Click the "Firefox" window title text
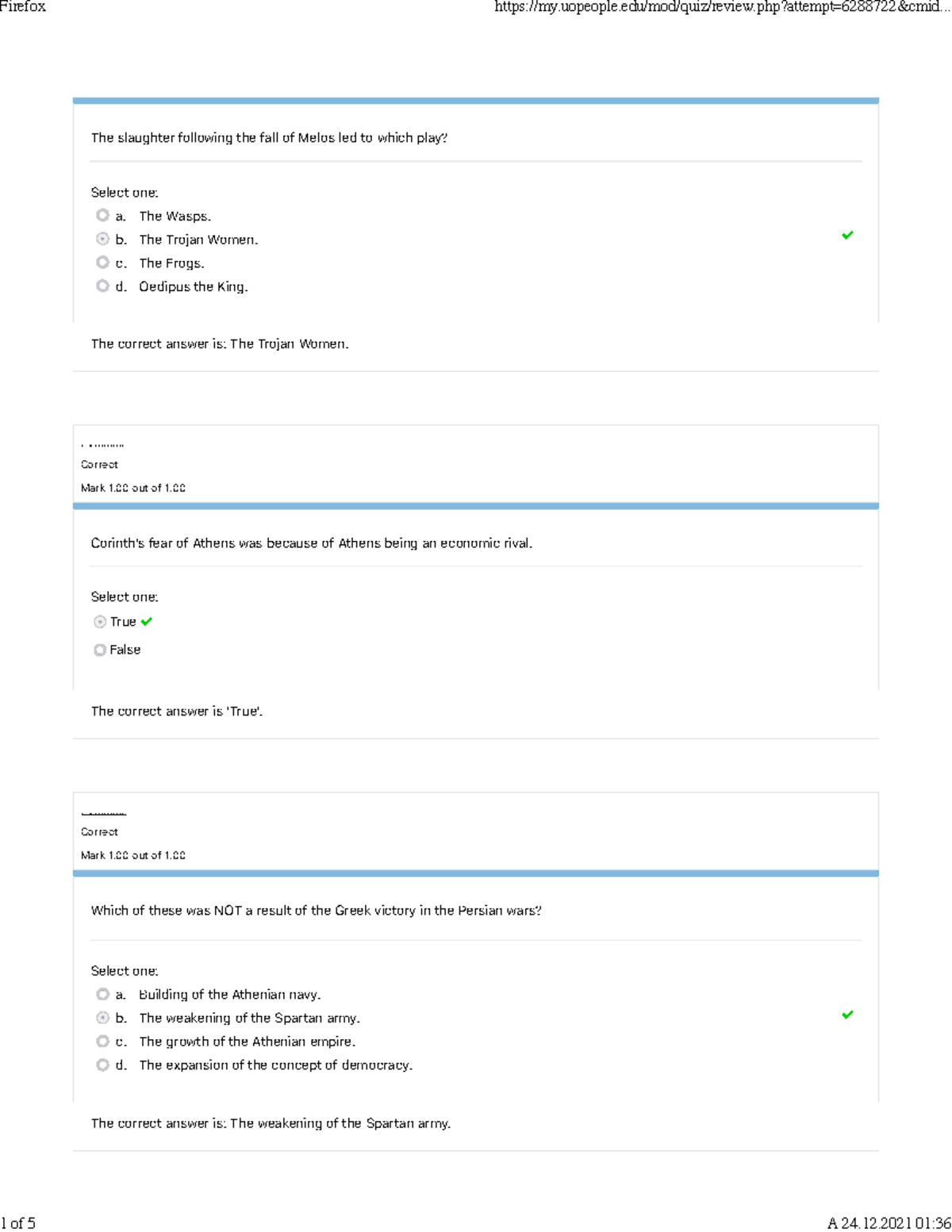 (x=21, y=8)
